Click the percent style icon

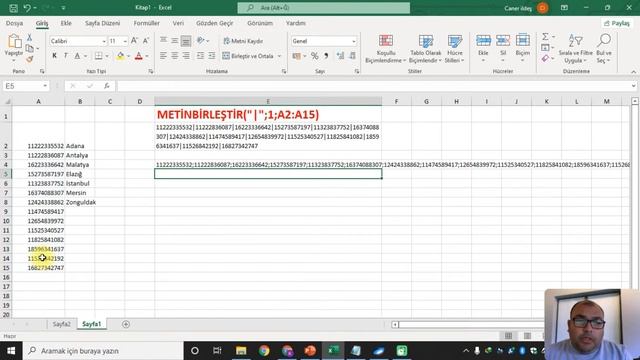[x=314, y=56]
